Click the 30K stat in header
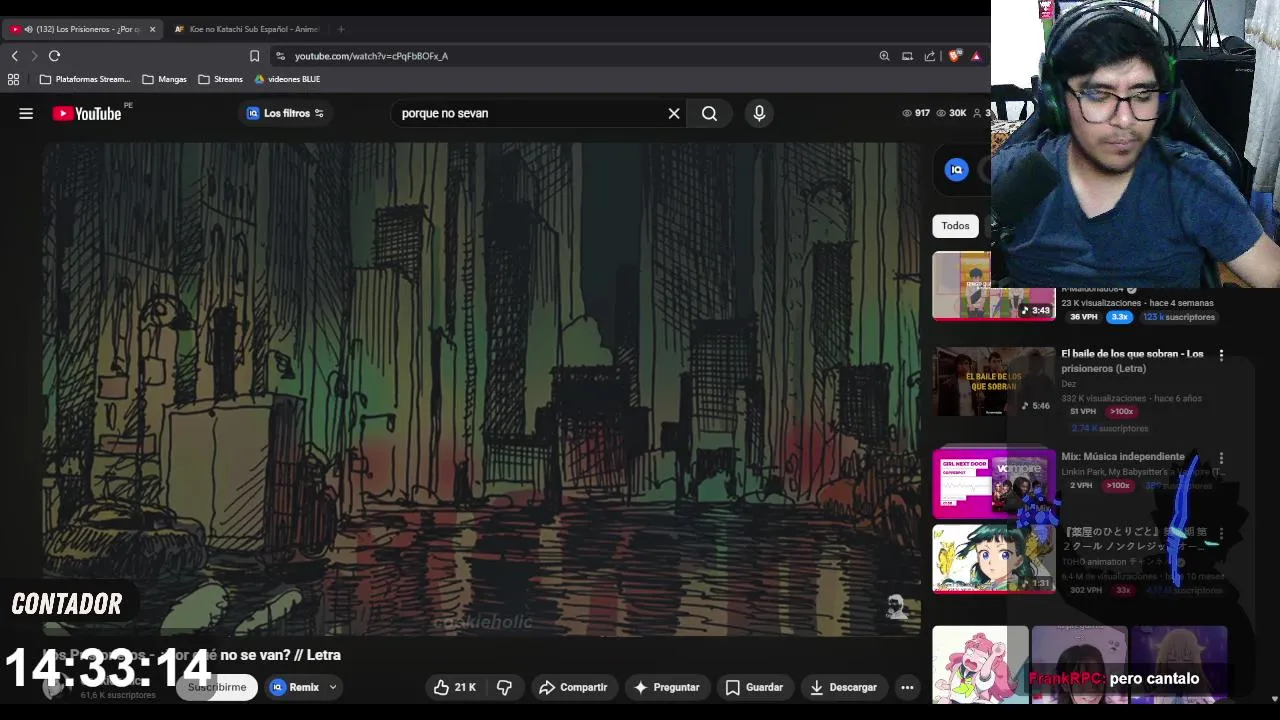 pos(951,113)
